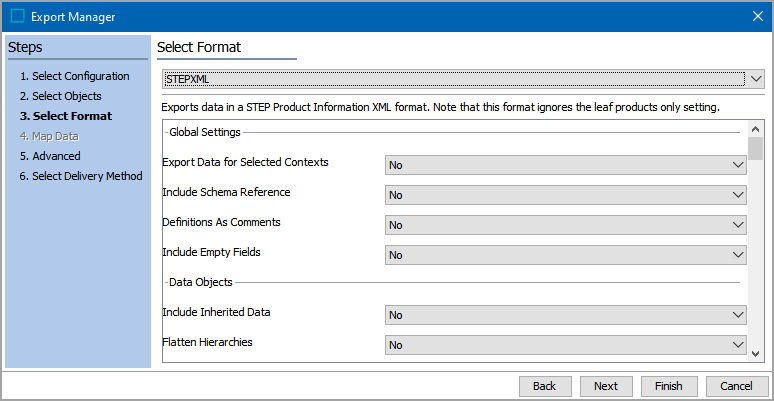Expand the Include Inherited Data dropdown
This screenshot has height=401, width=774.
pyautogui.click(x=566, y=315)
